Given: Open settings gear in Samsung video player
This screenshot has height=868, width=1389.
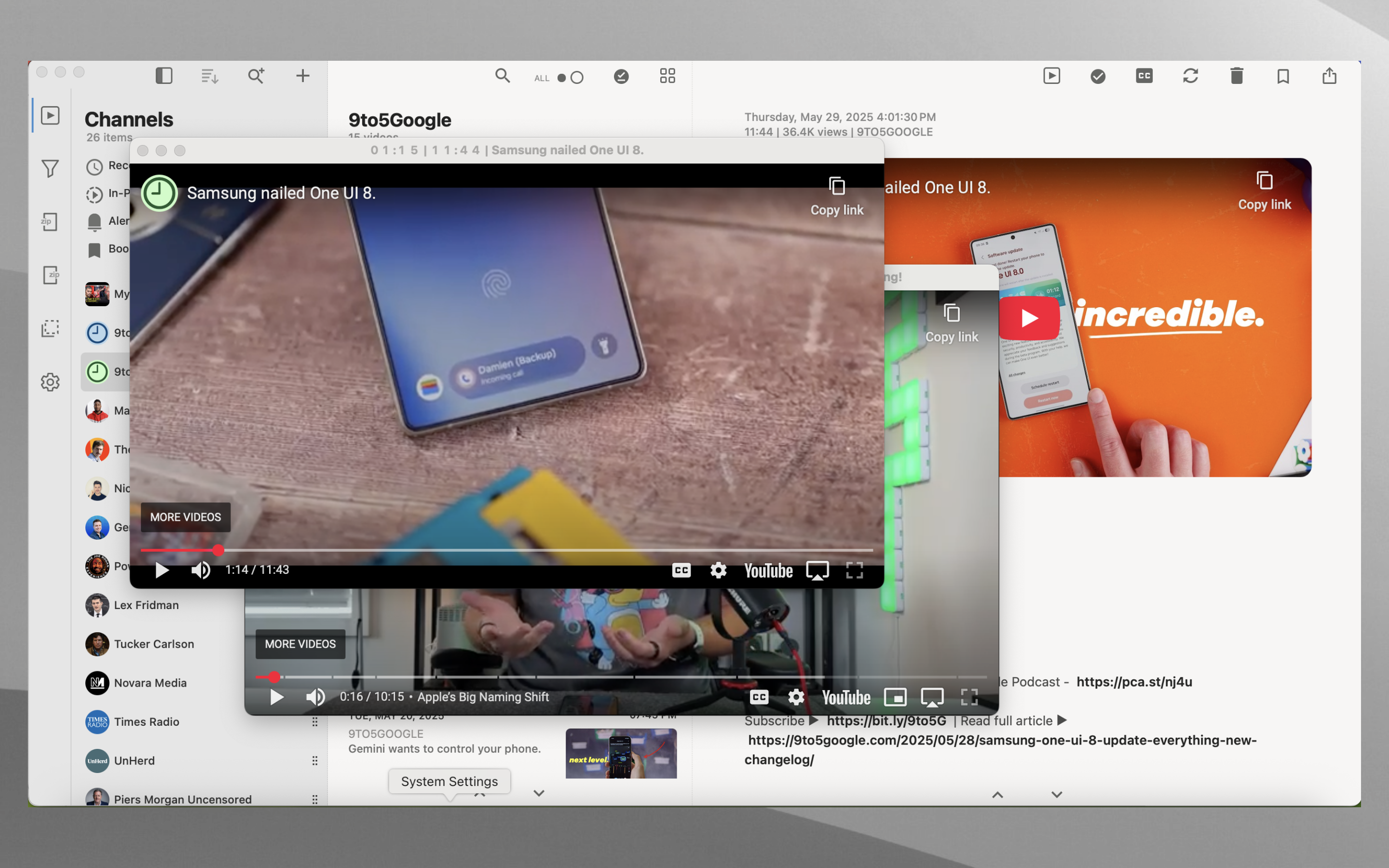Looking at the screenshot, I should 718,570.
